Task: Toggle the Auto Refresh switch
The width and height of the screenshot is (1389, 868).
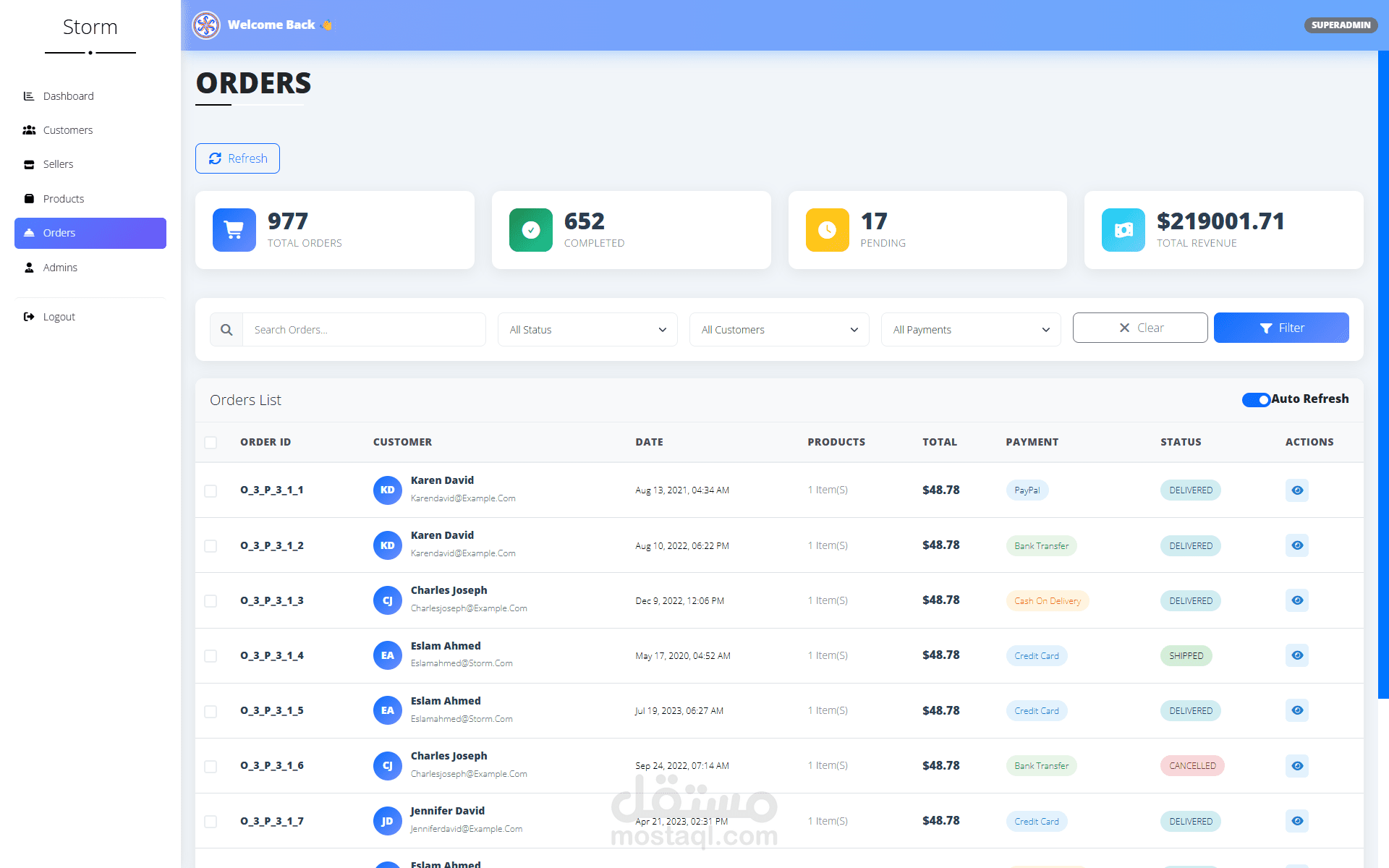Action: 1256,399
